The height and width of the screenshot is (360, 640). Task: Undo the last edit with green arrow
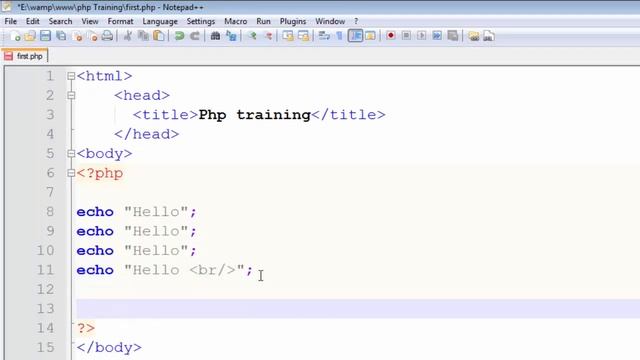(179, 36)
